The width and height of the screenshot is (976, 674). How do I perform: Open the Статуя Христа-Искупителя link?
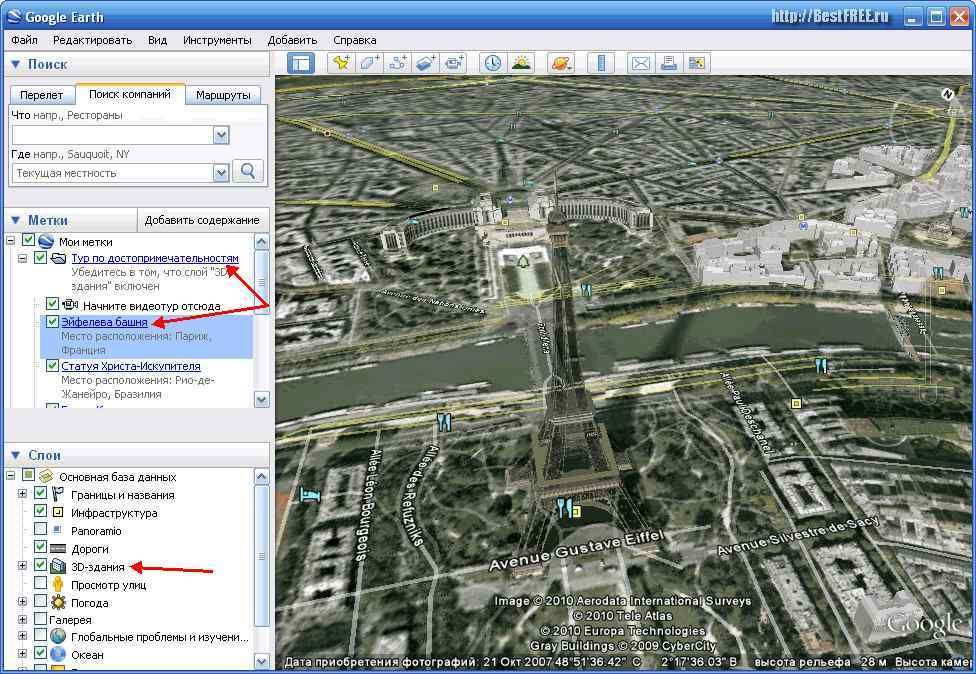pos(131,366)
